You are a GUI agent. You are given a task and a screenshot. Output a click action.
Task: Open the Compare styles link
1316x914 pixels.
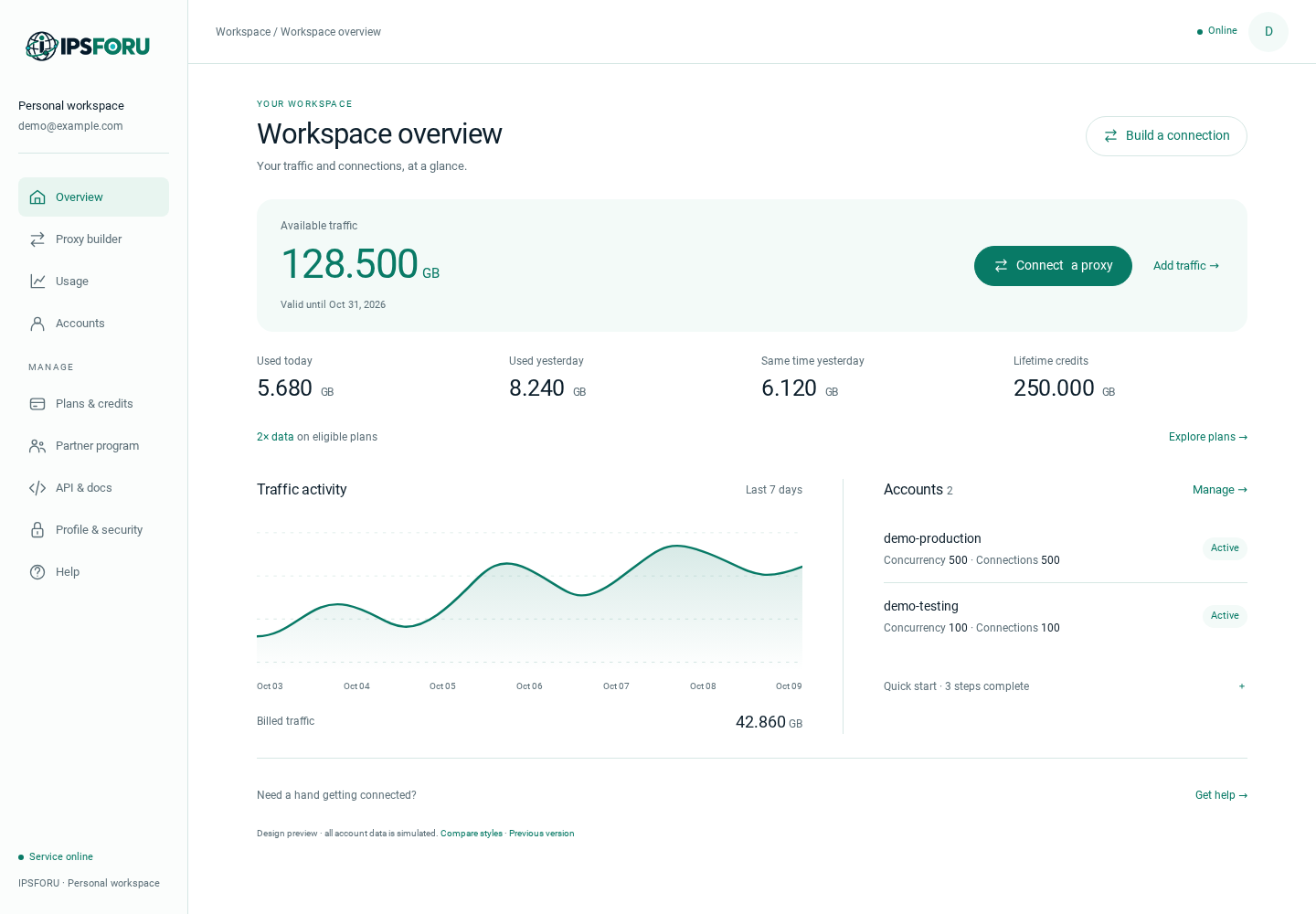pos(472,834)
